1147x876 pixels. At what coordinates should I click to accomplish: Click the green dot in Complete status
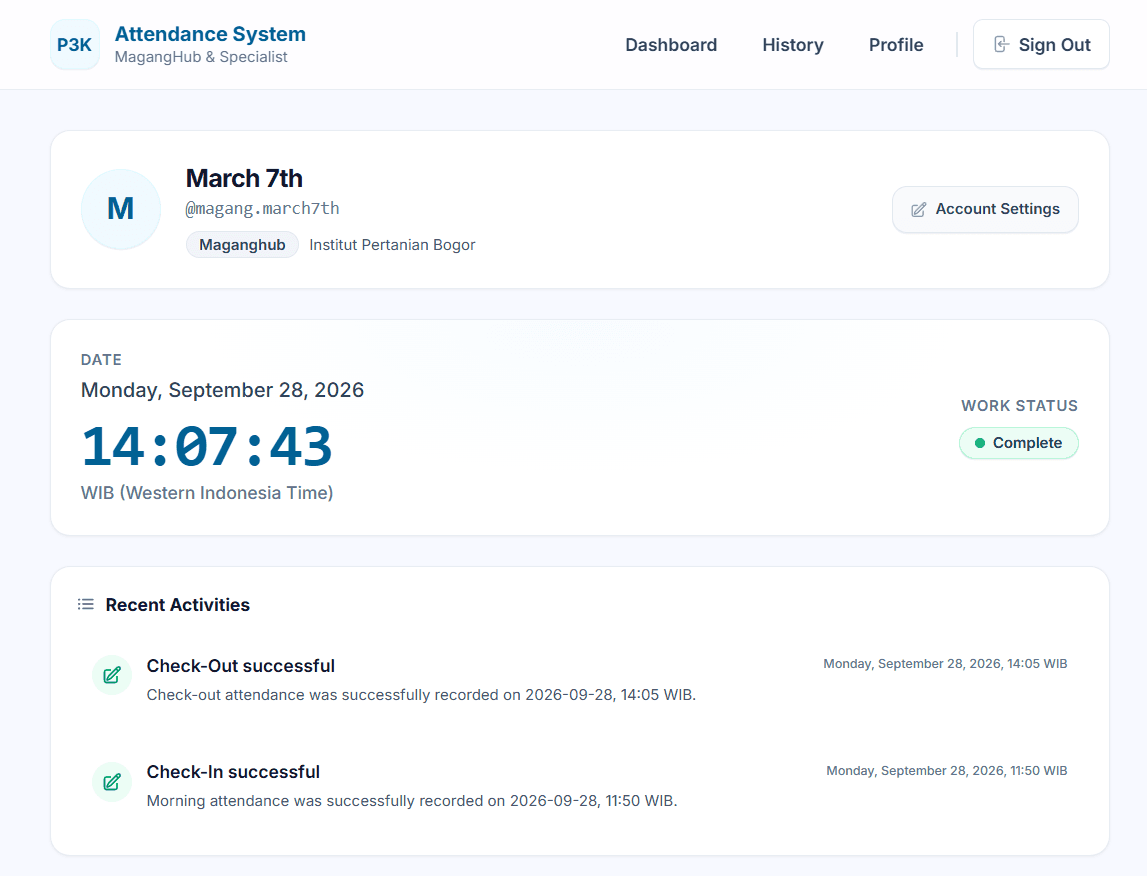coord(979,443)
